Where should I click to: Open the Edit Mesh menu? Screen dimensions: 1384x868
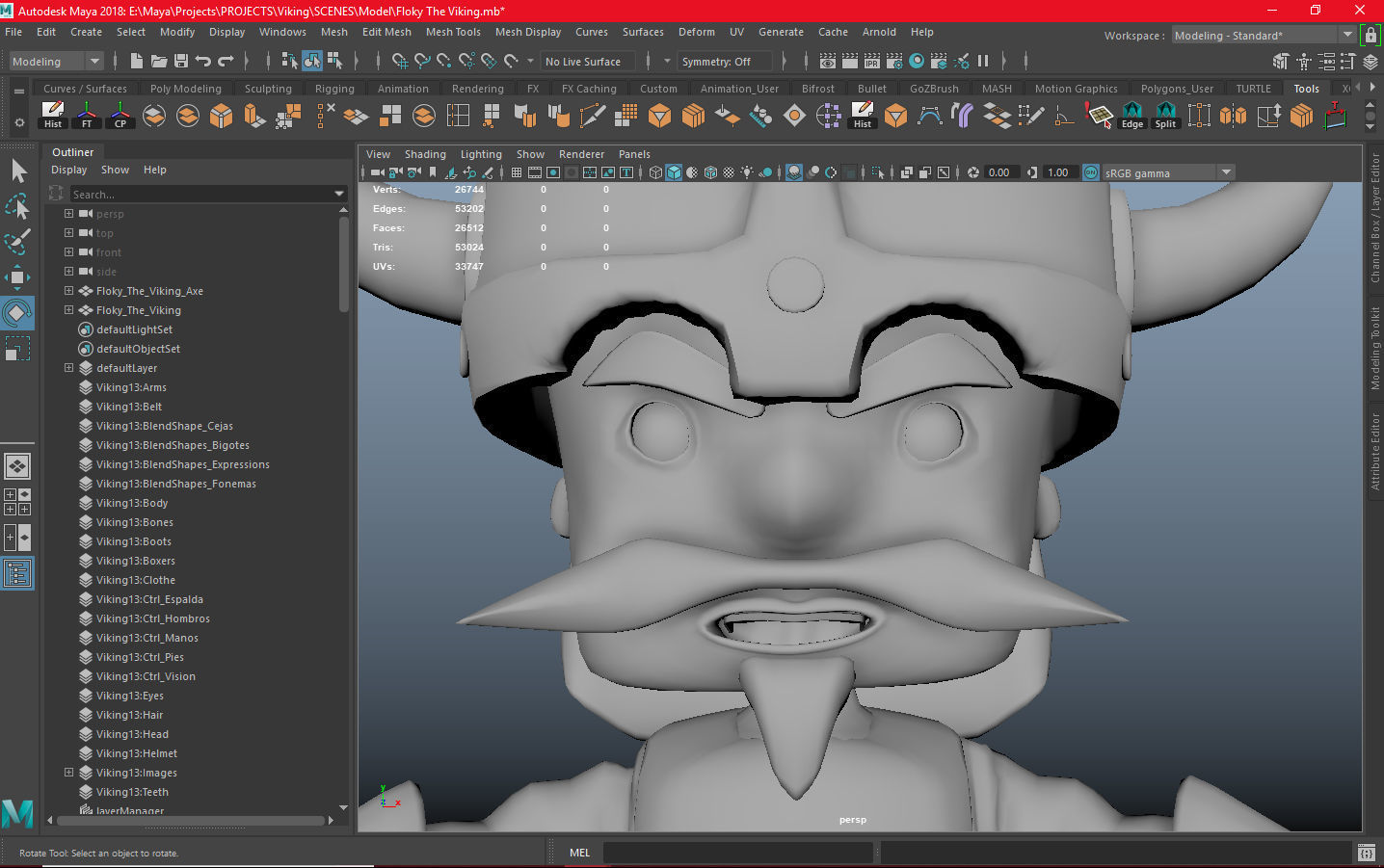click(x=386, y=32)
